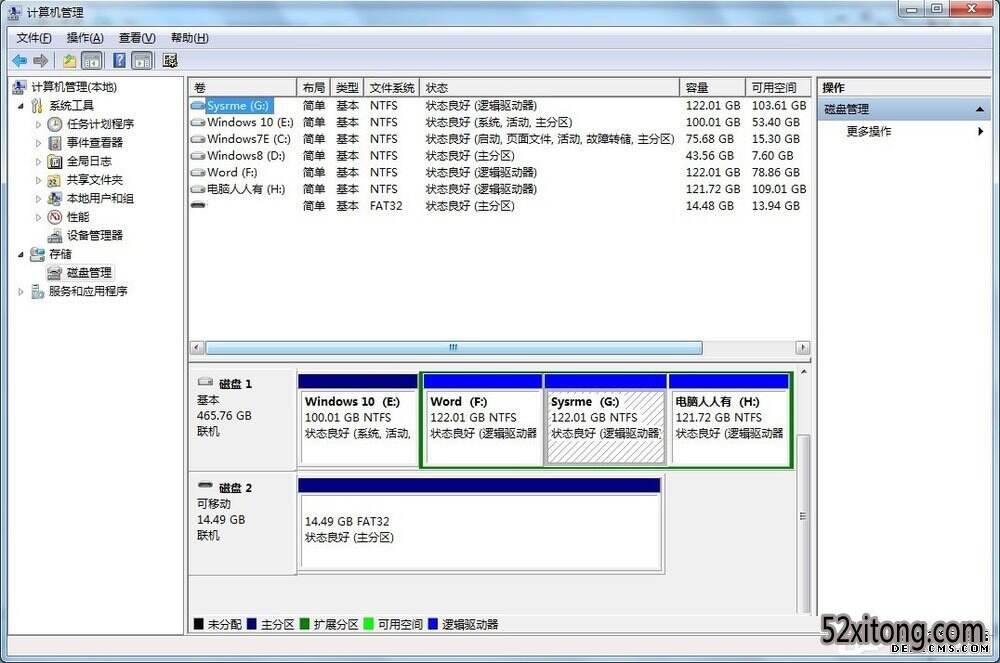Click the 共享文件夹 icon
1000x663 pixels.
[55, 180]
